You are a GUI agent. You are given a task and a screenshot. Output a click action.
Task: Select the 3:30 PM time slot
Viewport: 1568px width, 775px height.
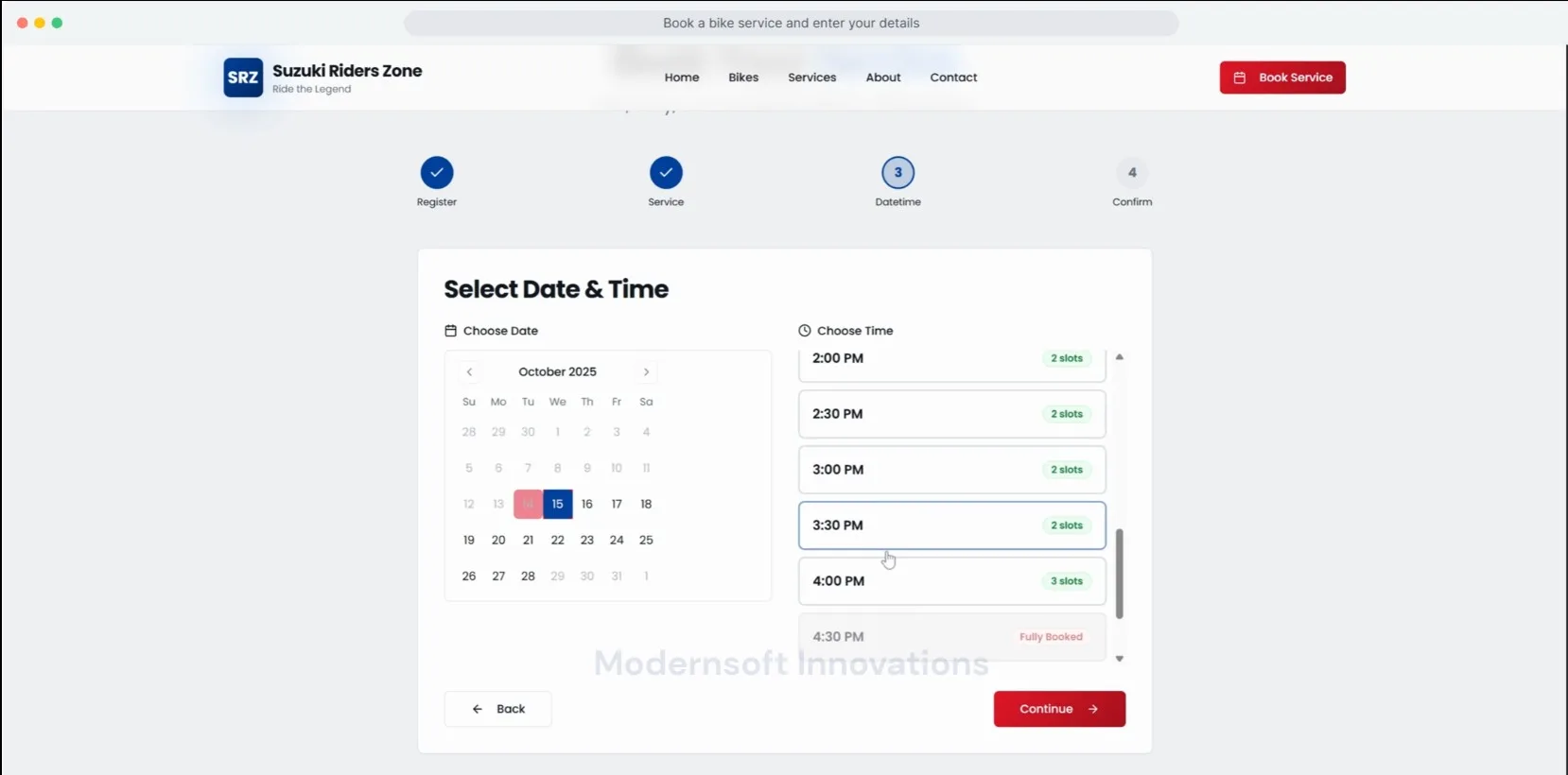(951, 525)
